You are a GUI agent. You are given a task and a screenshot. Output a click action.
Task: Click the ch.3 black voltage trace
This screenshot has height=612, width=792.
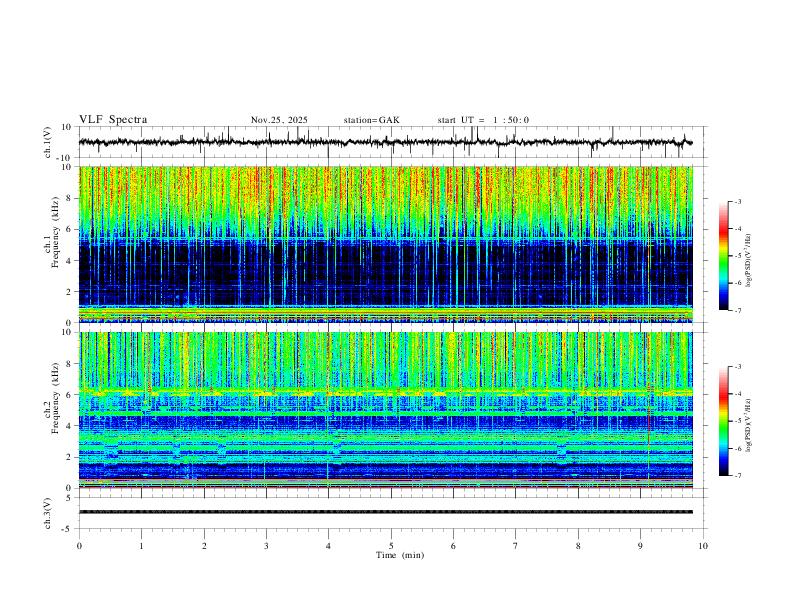coord(385,512)
